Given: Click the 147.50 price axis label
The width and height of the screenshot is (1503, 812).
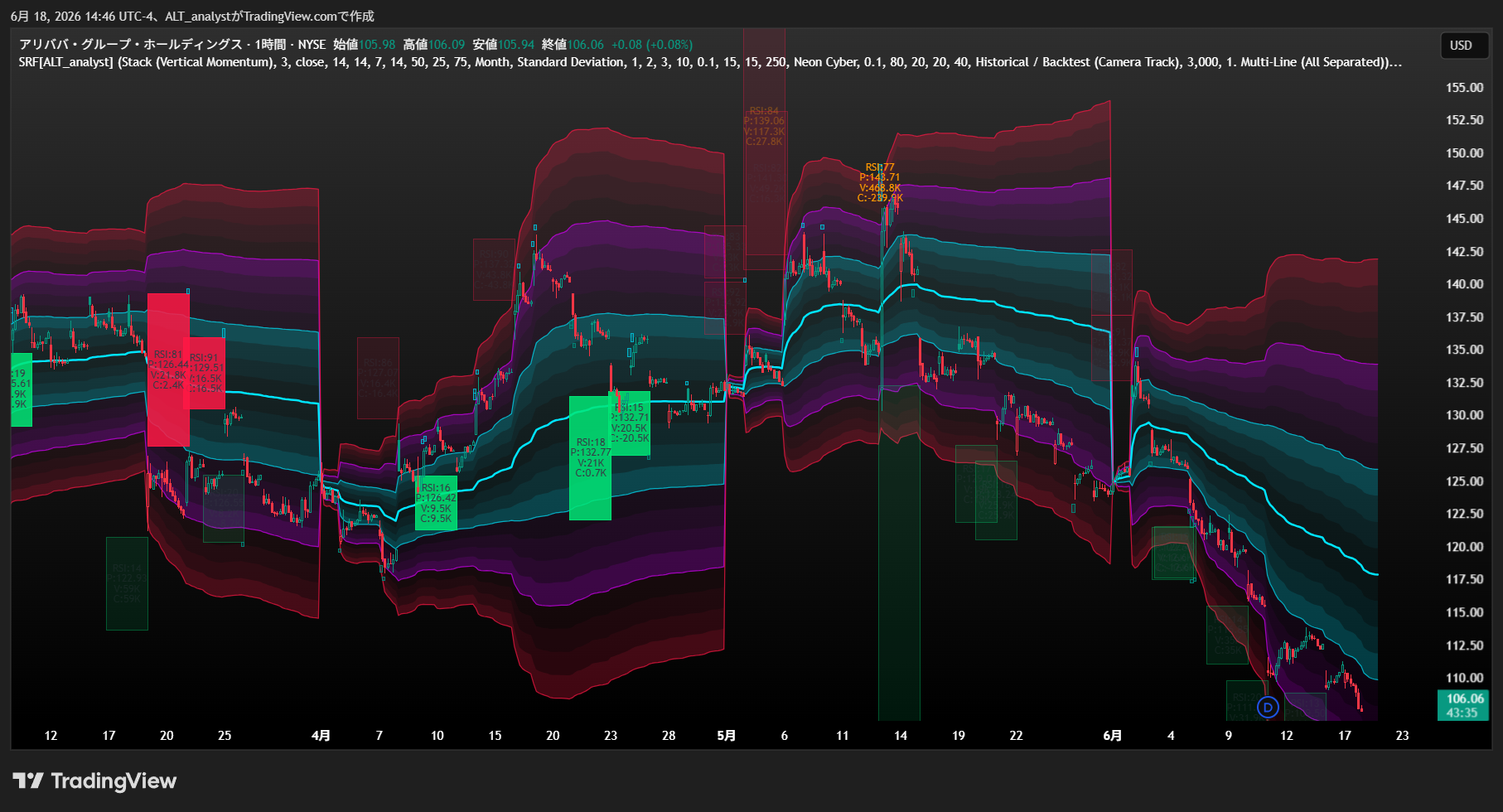Looking at the screenshot, I should (1464, 186).
